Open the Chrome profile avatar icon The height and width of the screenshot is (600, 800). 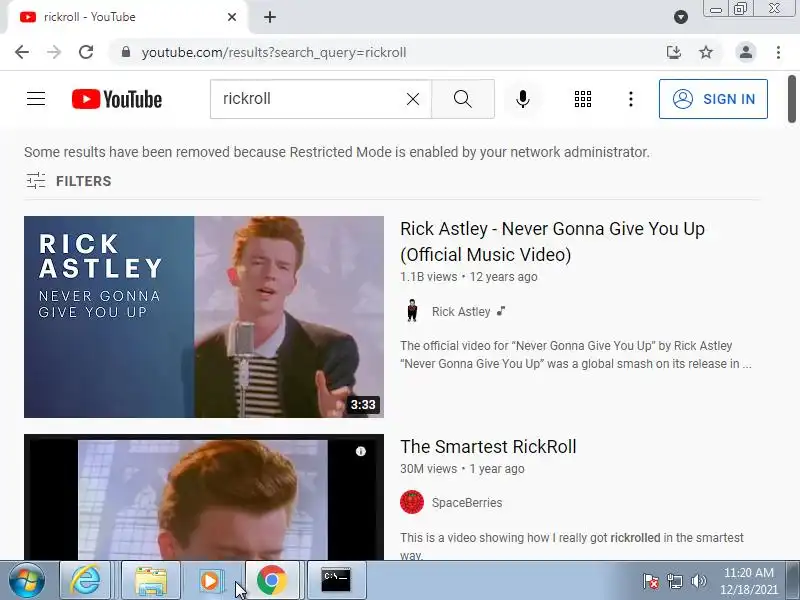pos(745,52)
